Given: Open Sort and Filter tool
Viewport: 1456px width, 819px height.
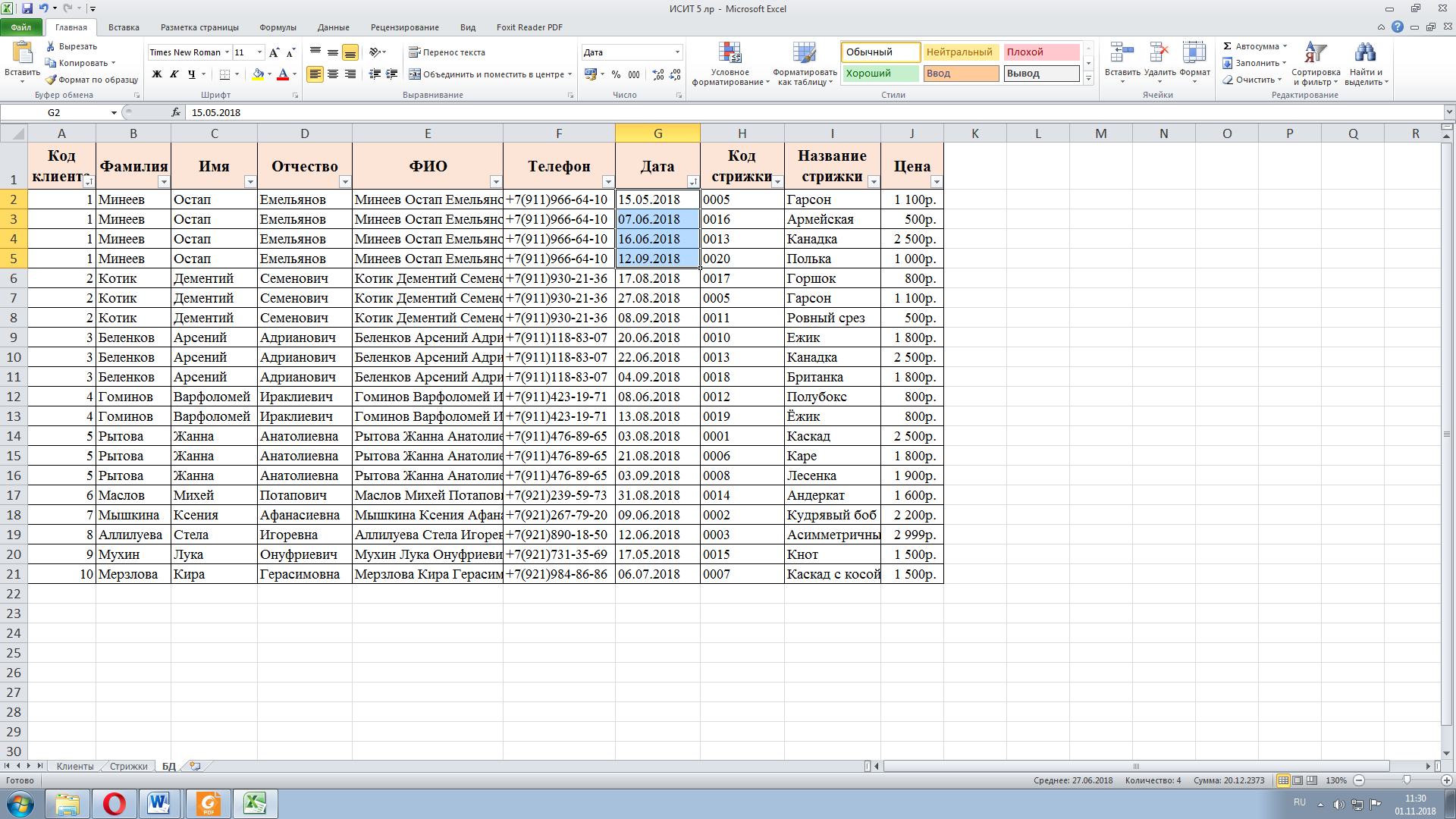Looking at the screenshot, I should coord(1315,53).
